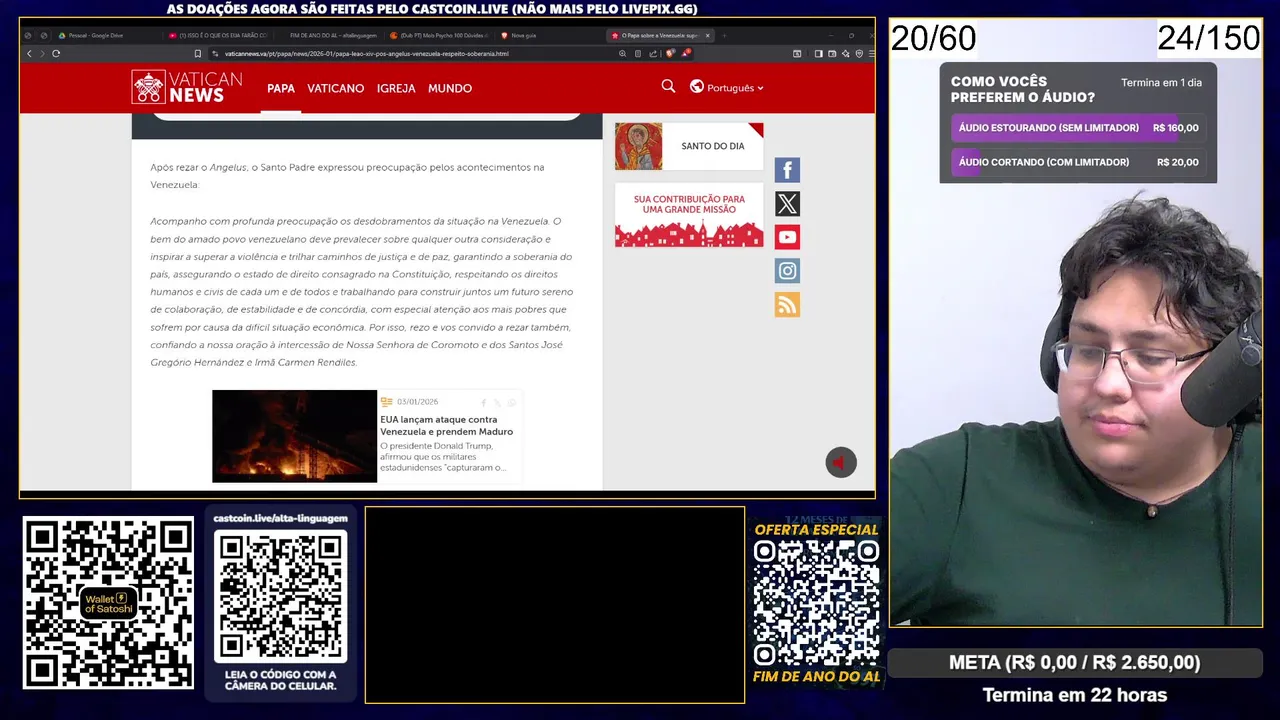Choose poll option ÁUDIO ESTOURANDO (SEM LIMITADOR)
The image size is (1280, 720).
click(x=1078, y=128)
